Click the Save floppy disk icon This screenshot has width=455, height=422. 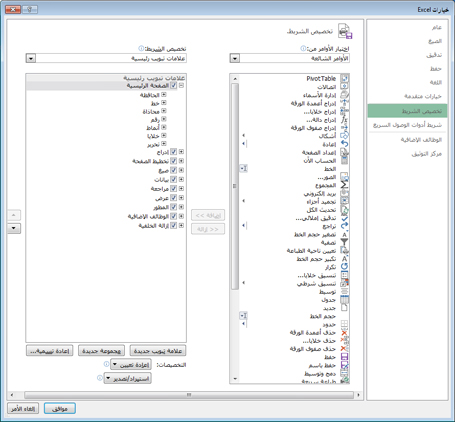point(344,357)
